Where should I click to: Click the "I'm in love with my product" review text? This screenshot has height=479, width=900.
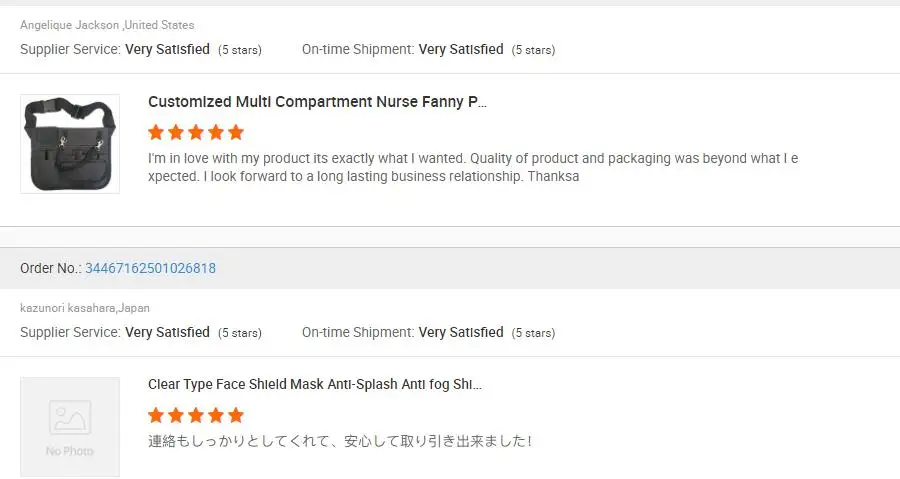[472, 168]
